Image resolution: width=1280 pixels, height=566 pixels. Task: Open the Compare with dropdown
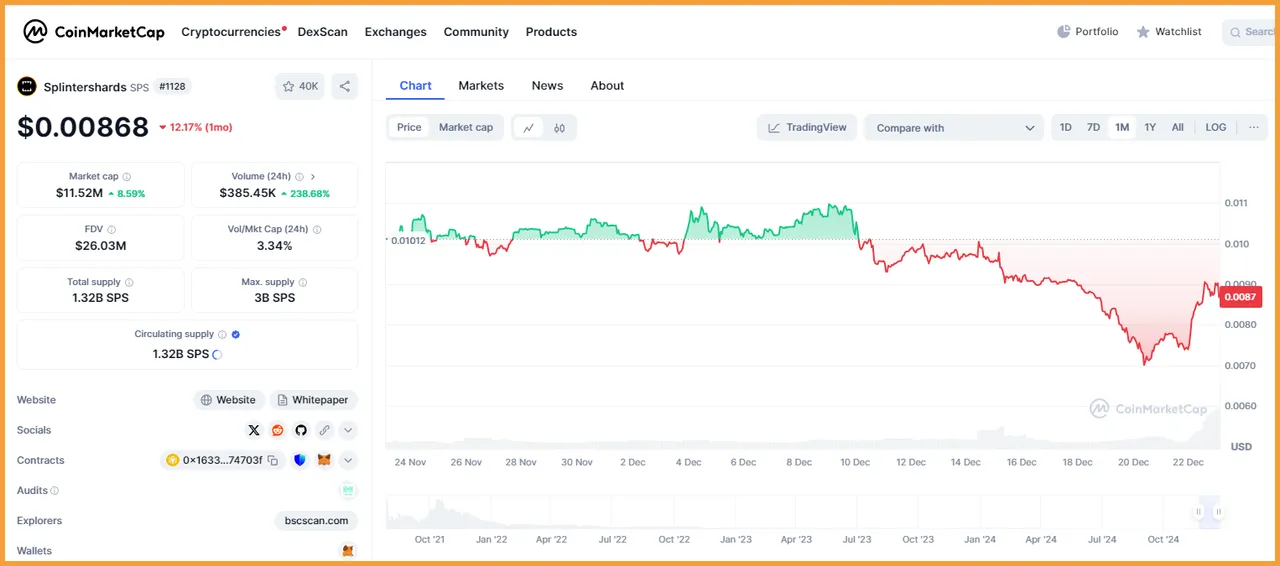click(x=954, y=128)
